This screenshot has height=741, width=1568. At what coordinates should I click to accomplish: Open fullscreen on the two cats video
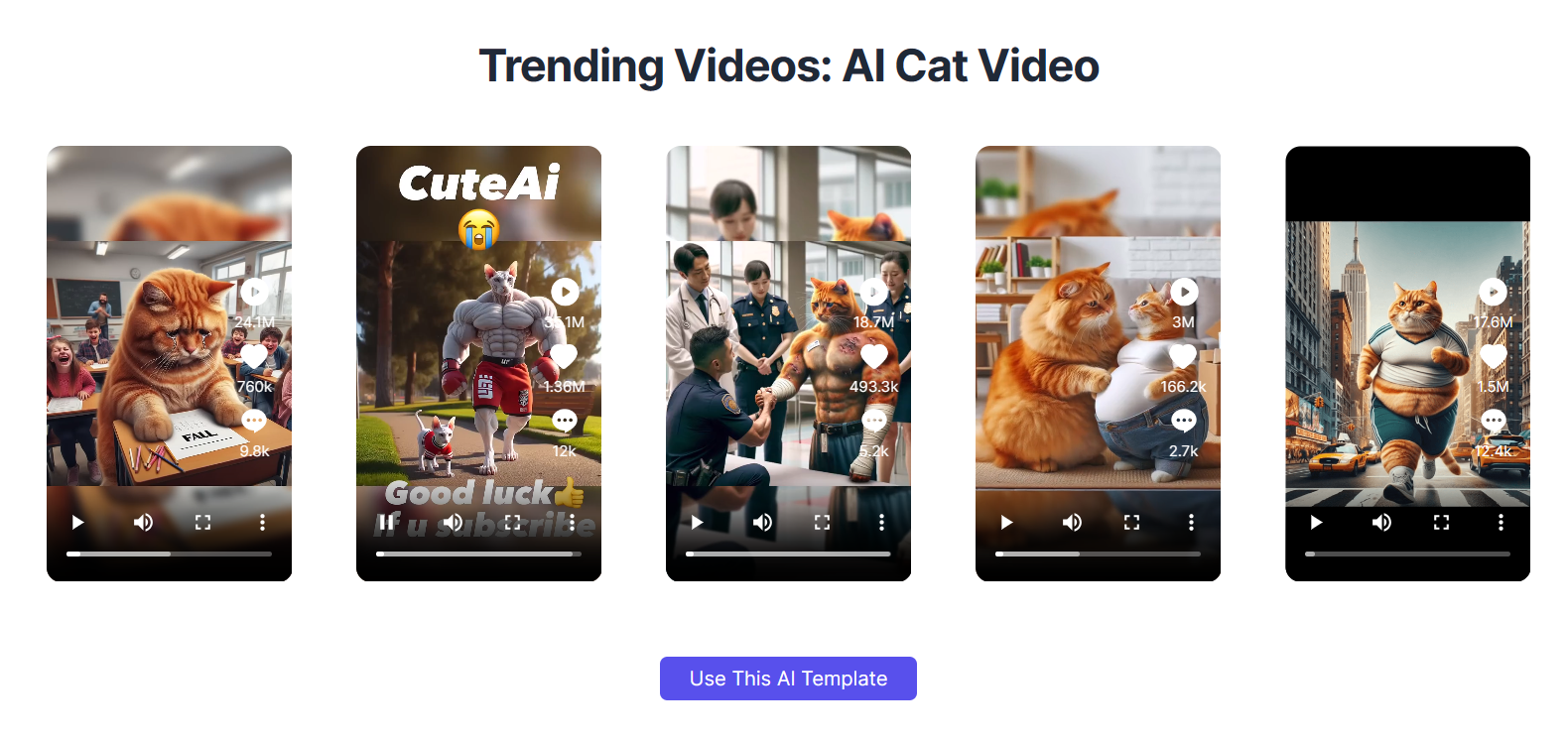point(1131,522)
